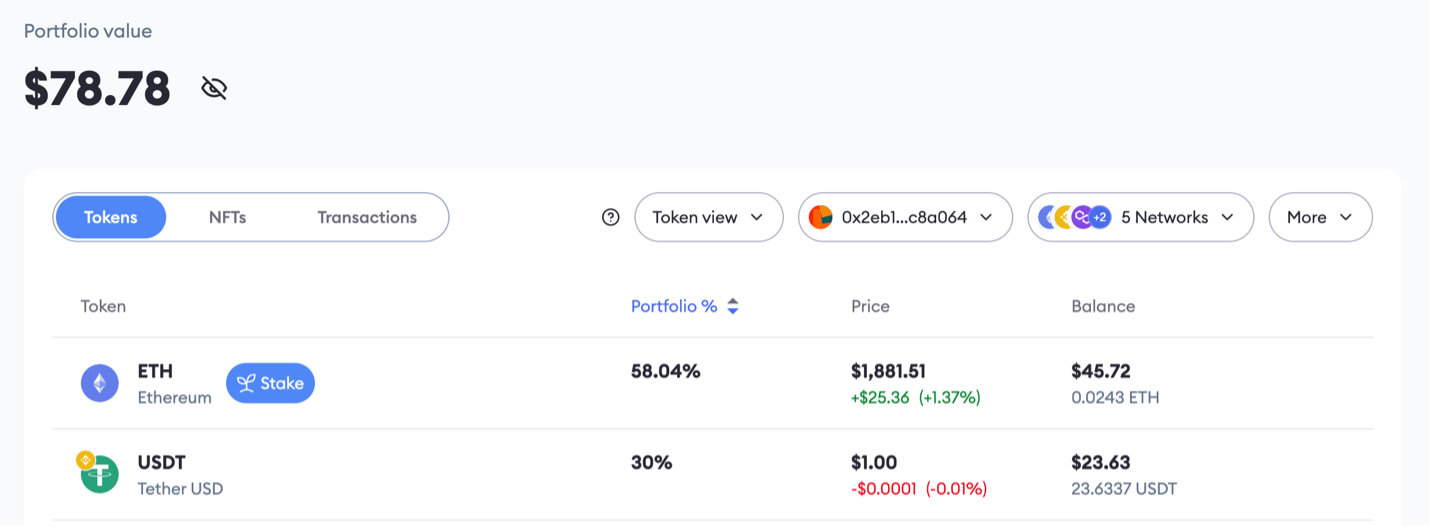Click the USDT balance of $23.63
This screenshot has width=1430, height=528.
click(x=1100, y=463)
